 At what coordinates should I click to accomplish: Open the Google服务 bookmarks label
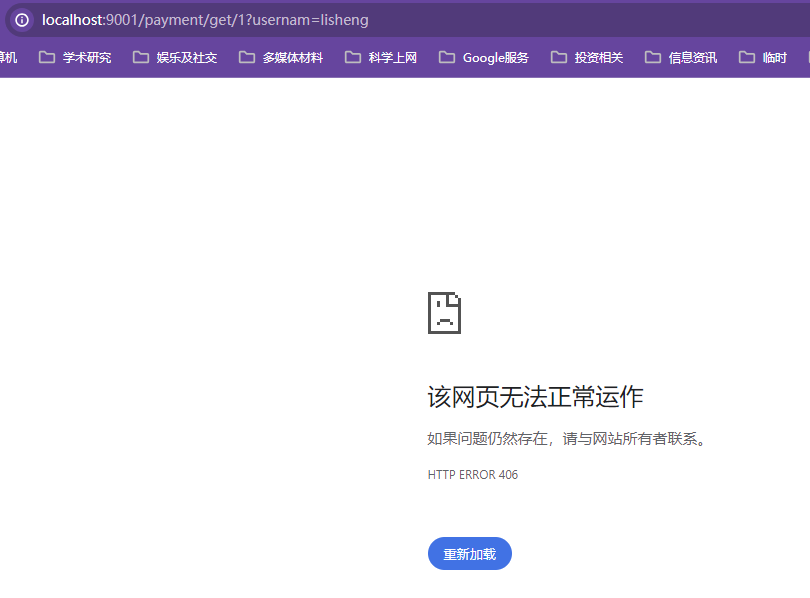pos(495,57)
